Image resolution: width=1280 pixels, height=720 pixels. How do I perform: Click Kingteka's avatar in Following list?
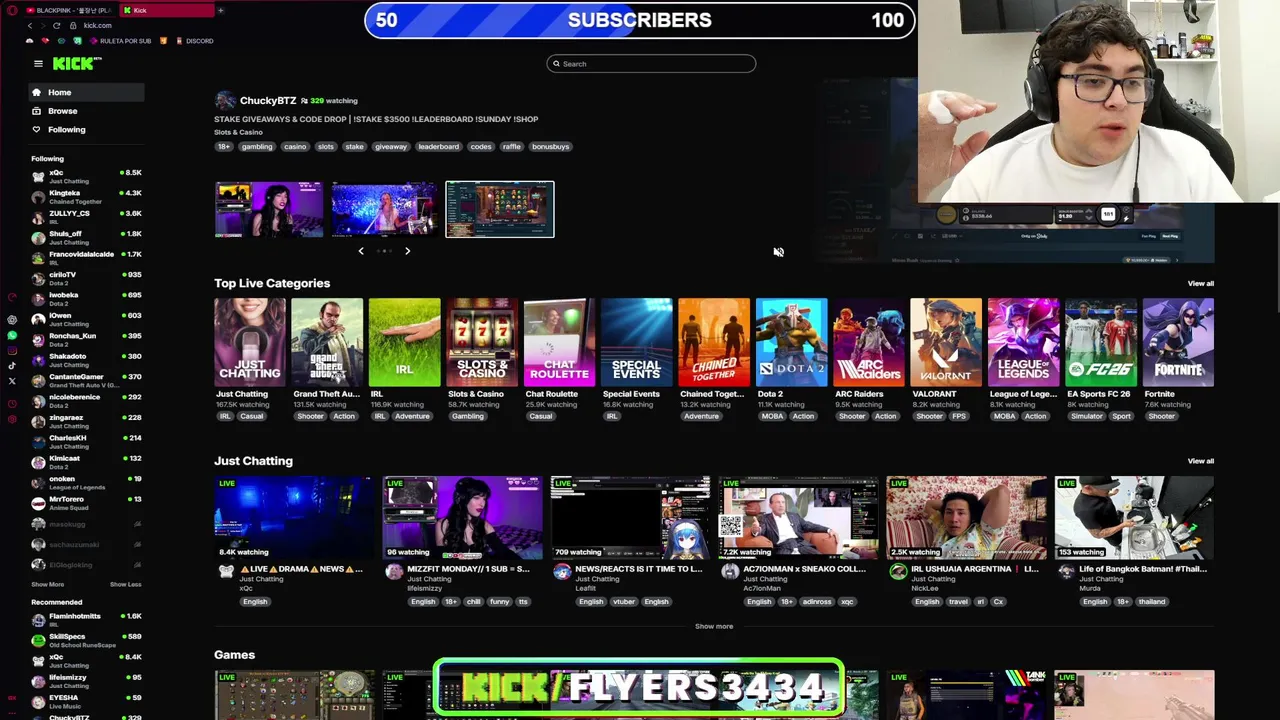click(x=38, y=197)
